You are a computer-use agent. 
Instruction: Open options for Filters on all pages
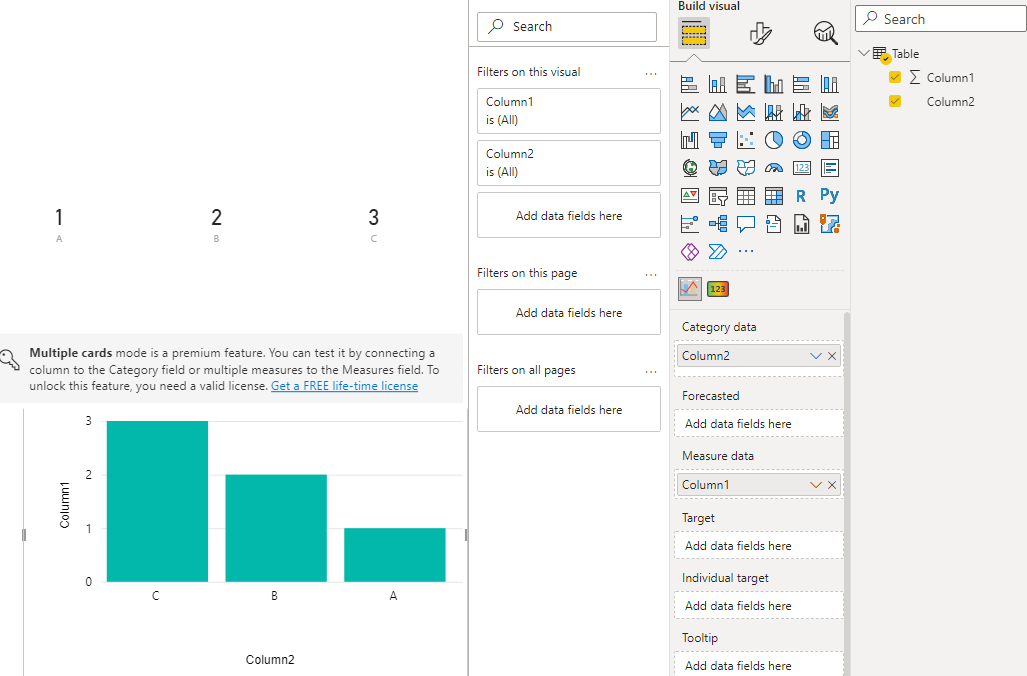(650, 371)
